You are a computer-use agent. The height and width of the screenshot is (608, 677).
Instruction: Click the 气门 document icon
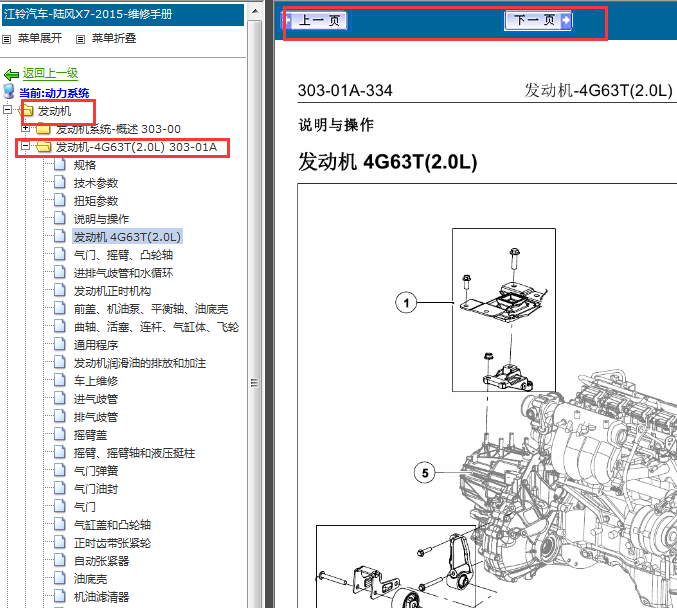(60, 506)
